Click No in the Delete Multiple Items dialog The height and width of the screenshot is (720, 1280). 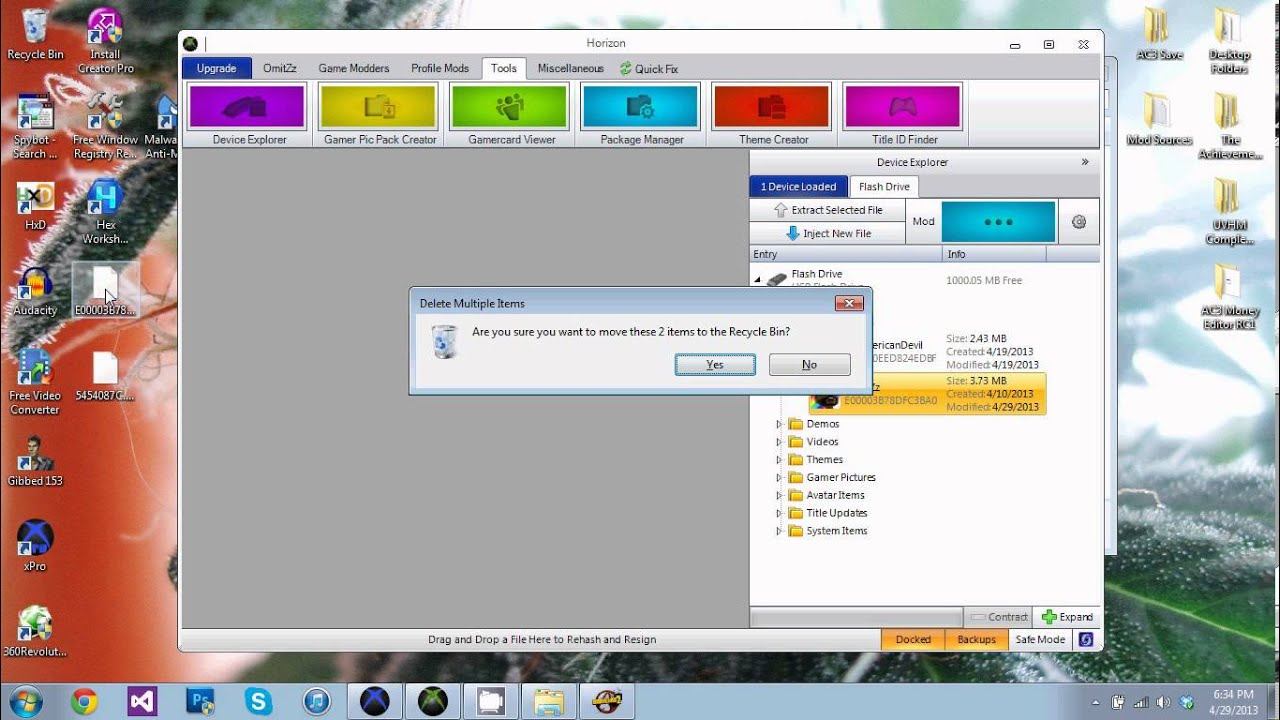tap(810, 365)
